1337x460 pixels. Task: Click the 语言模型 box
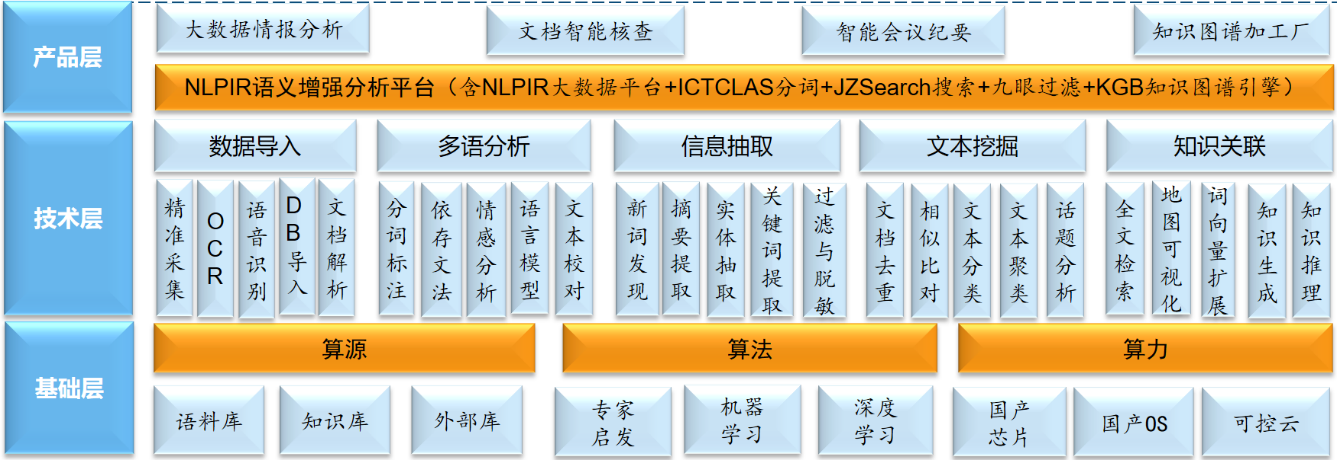point(530,250)
